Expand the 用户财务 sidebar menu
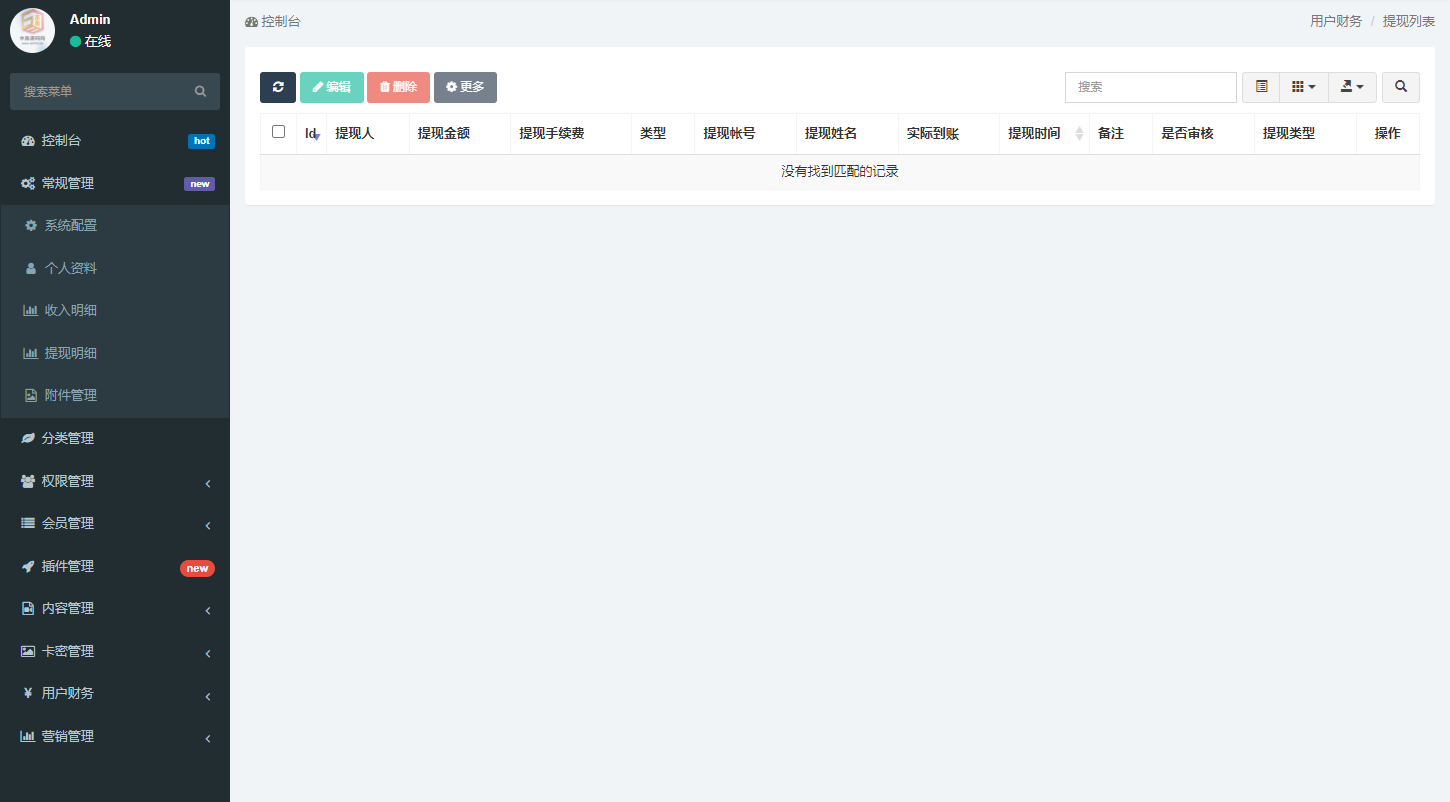 115,694
